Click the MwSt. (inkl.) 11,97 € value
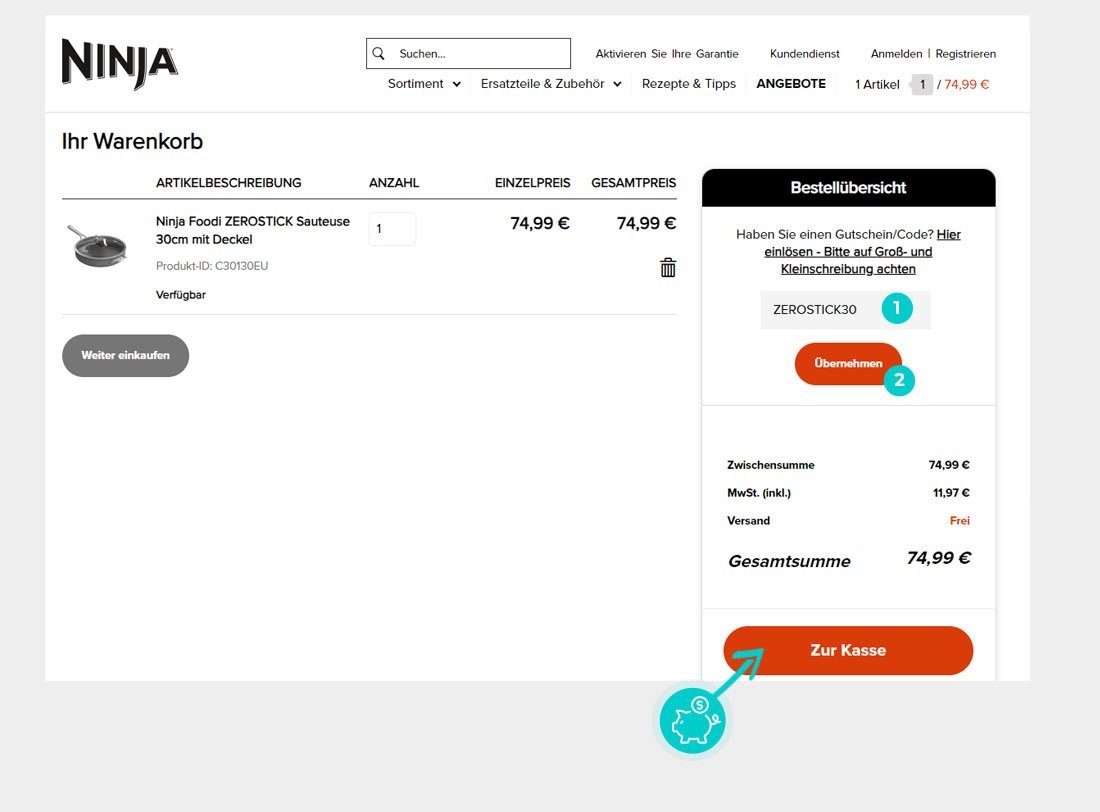 click(951, 493)
